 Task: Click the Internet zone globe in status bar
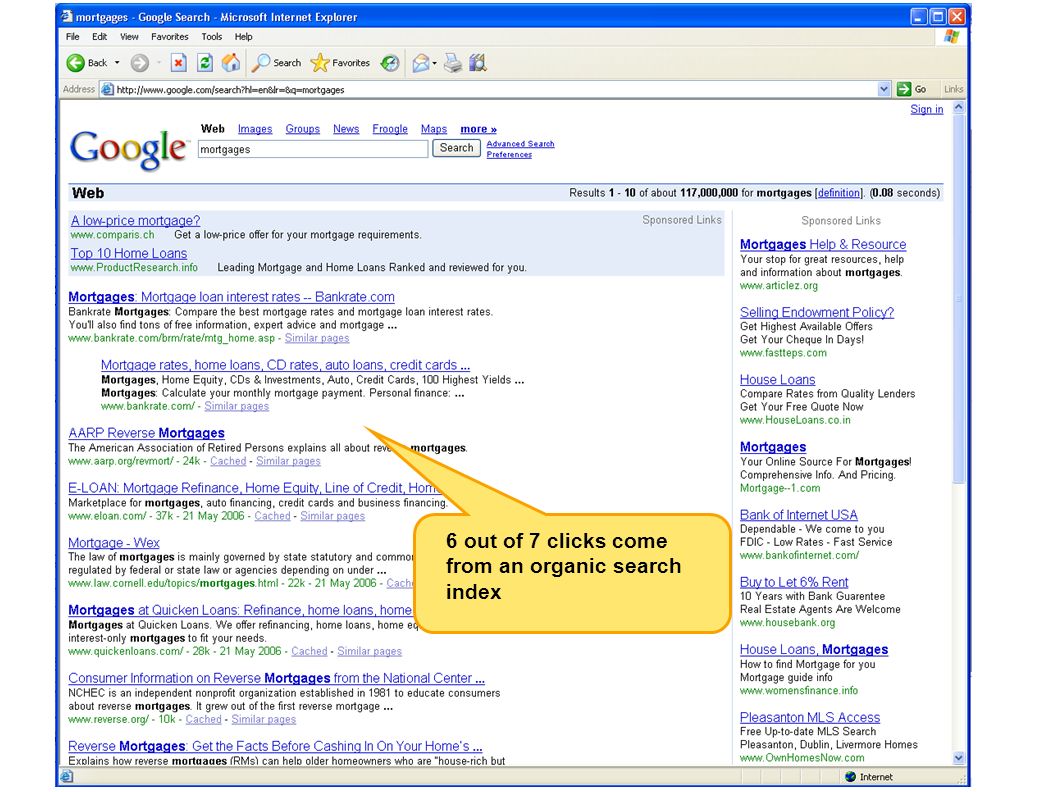850,777
